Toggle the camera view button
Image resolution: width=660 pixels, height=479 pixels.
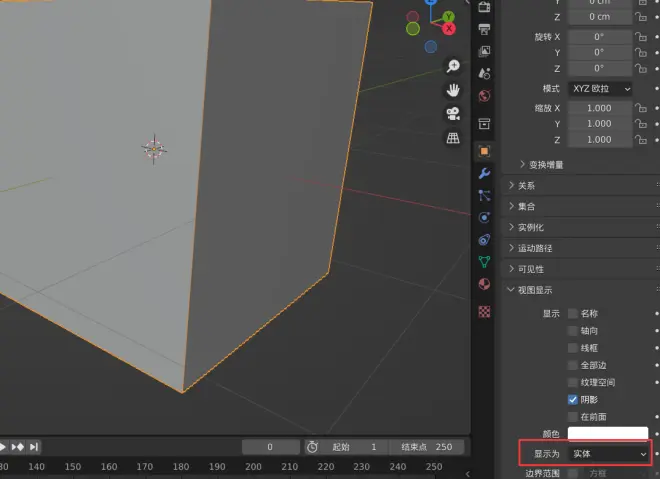(453, 114)
